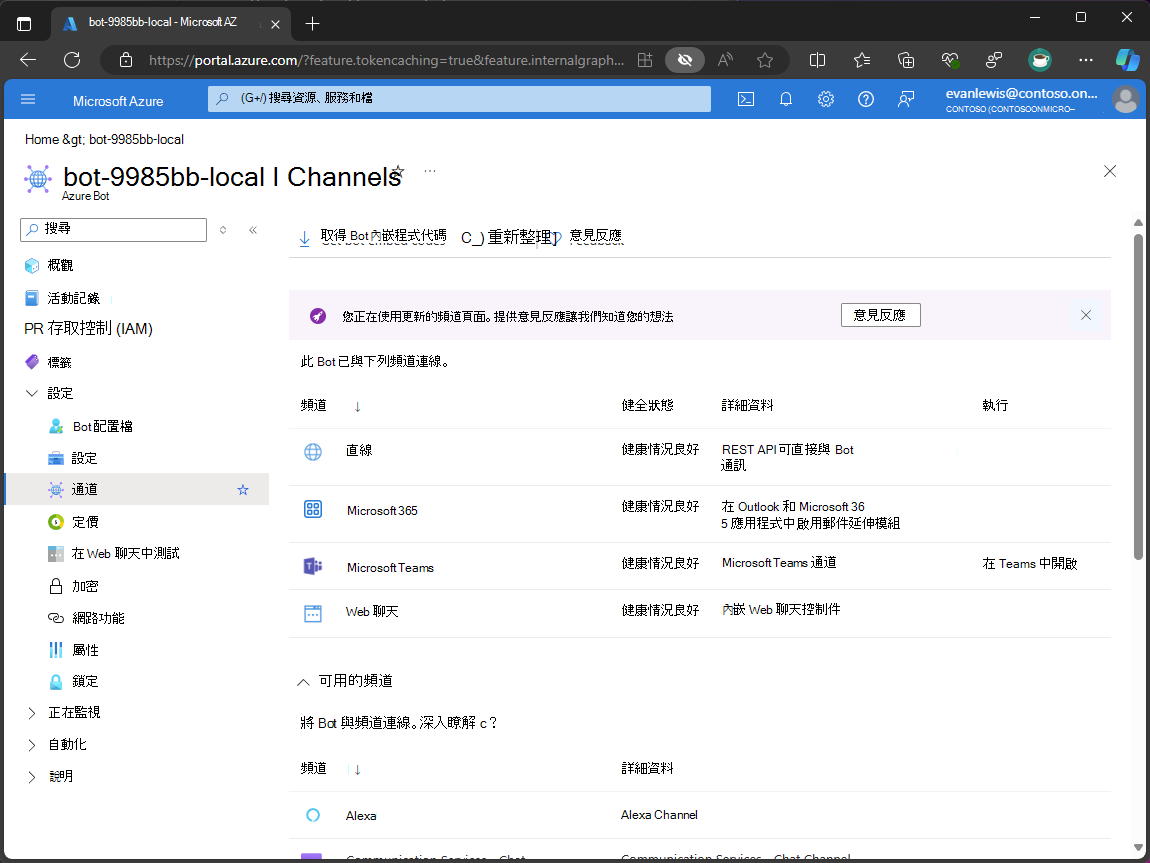
Task: Expand 正在監視 section
Action: [32, 713]
